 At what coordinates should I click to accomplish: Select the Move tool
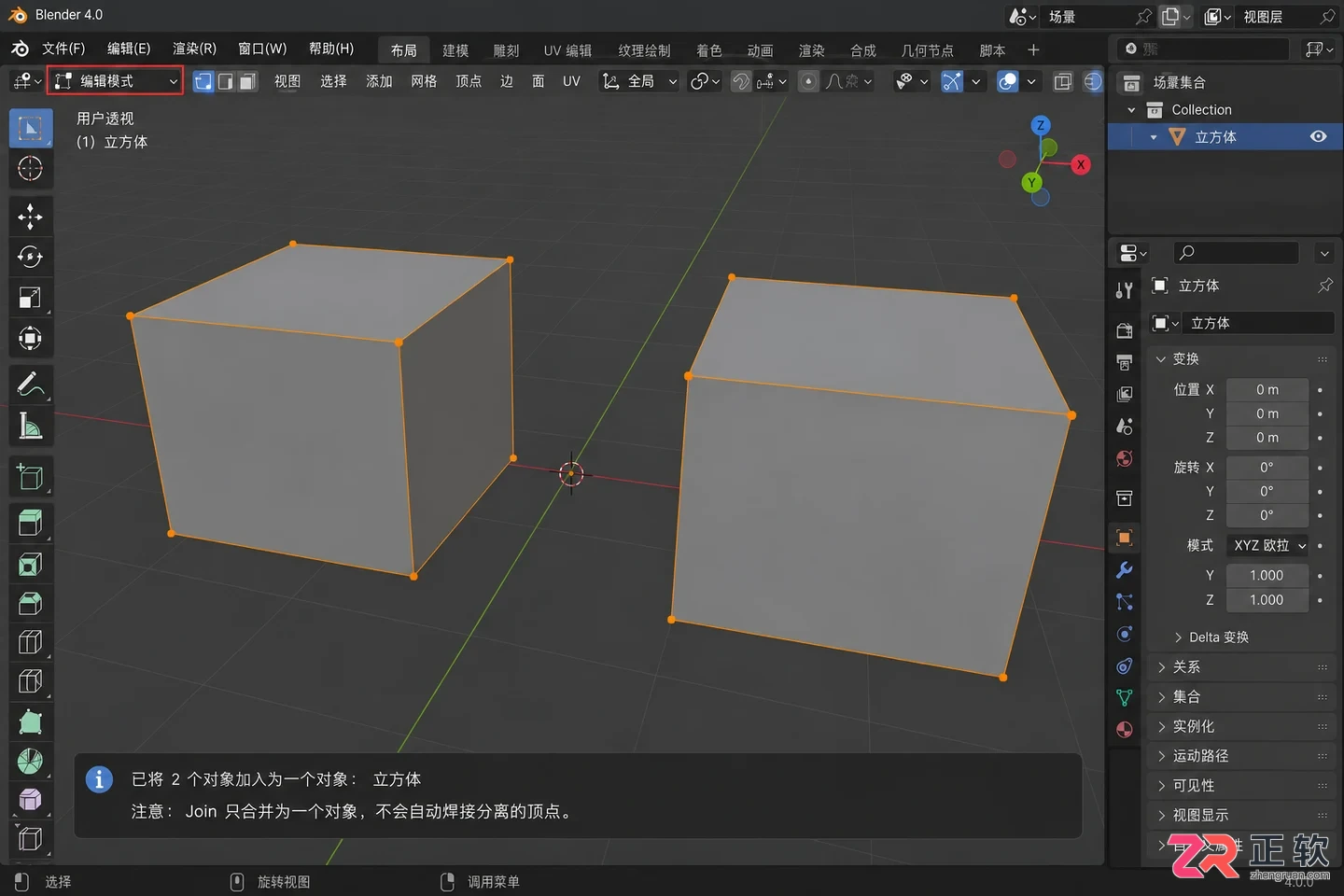(x=31, y=217)
